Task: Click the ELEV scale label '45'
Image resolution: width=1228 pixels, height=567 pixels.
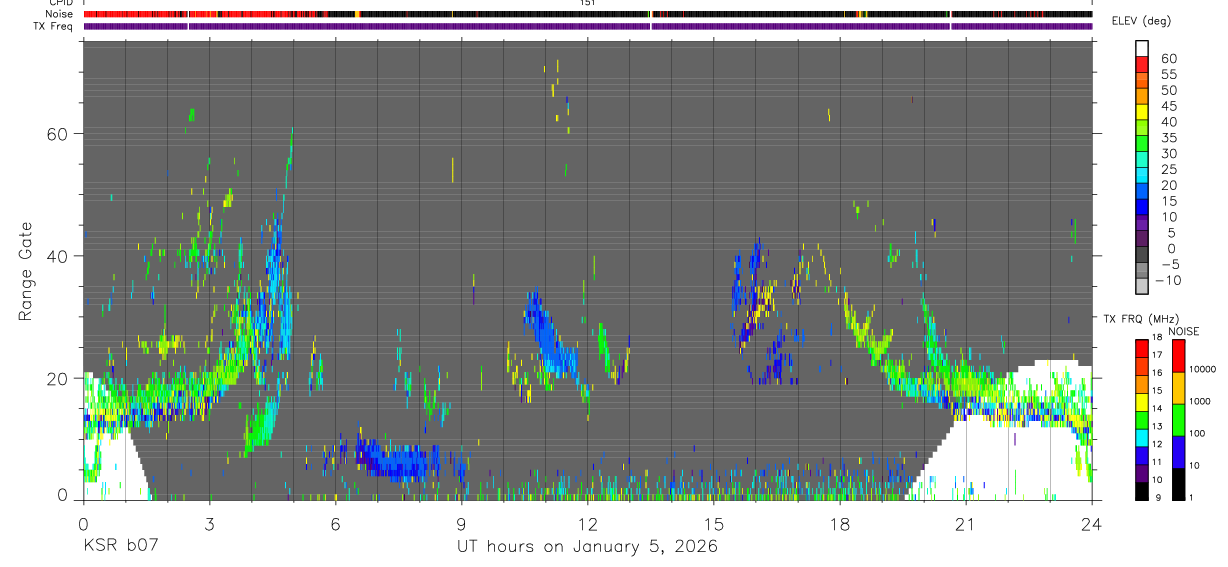Action: [x=1168, y=106]
